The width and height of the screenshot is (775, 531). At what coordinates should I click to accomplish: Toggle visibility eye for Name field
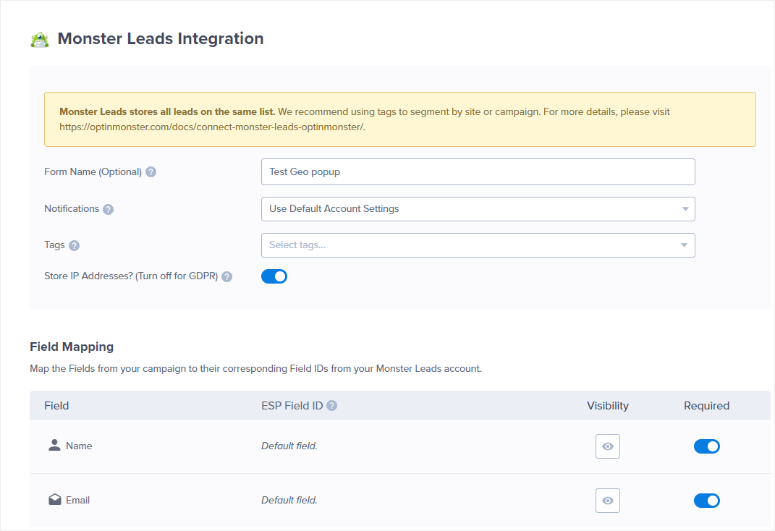click(607, 446)
